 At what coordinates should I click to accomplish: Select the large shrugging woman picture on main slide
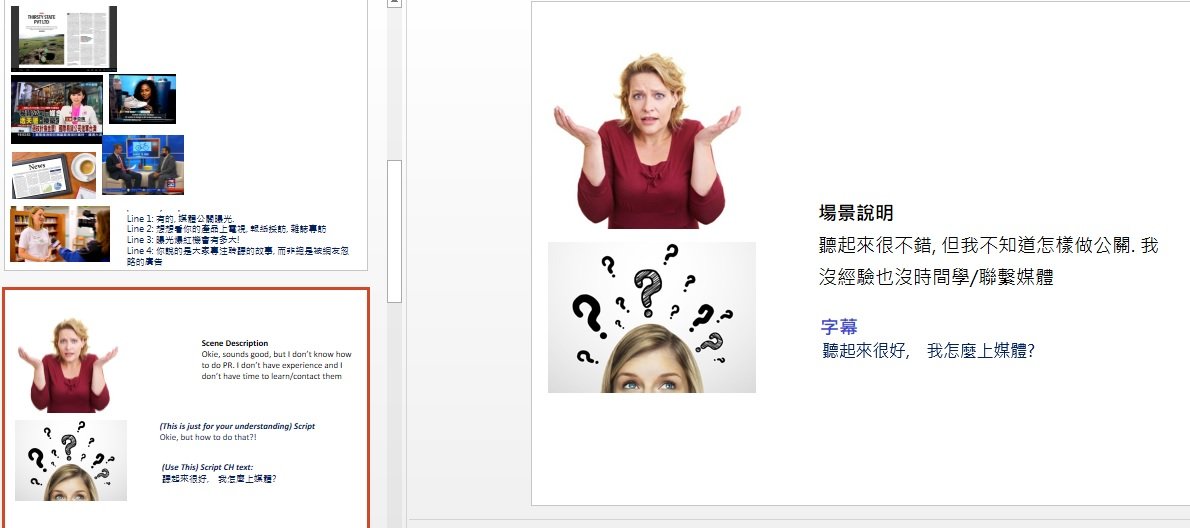tap(647, 141)
